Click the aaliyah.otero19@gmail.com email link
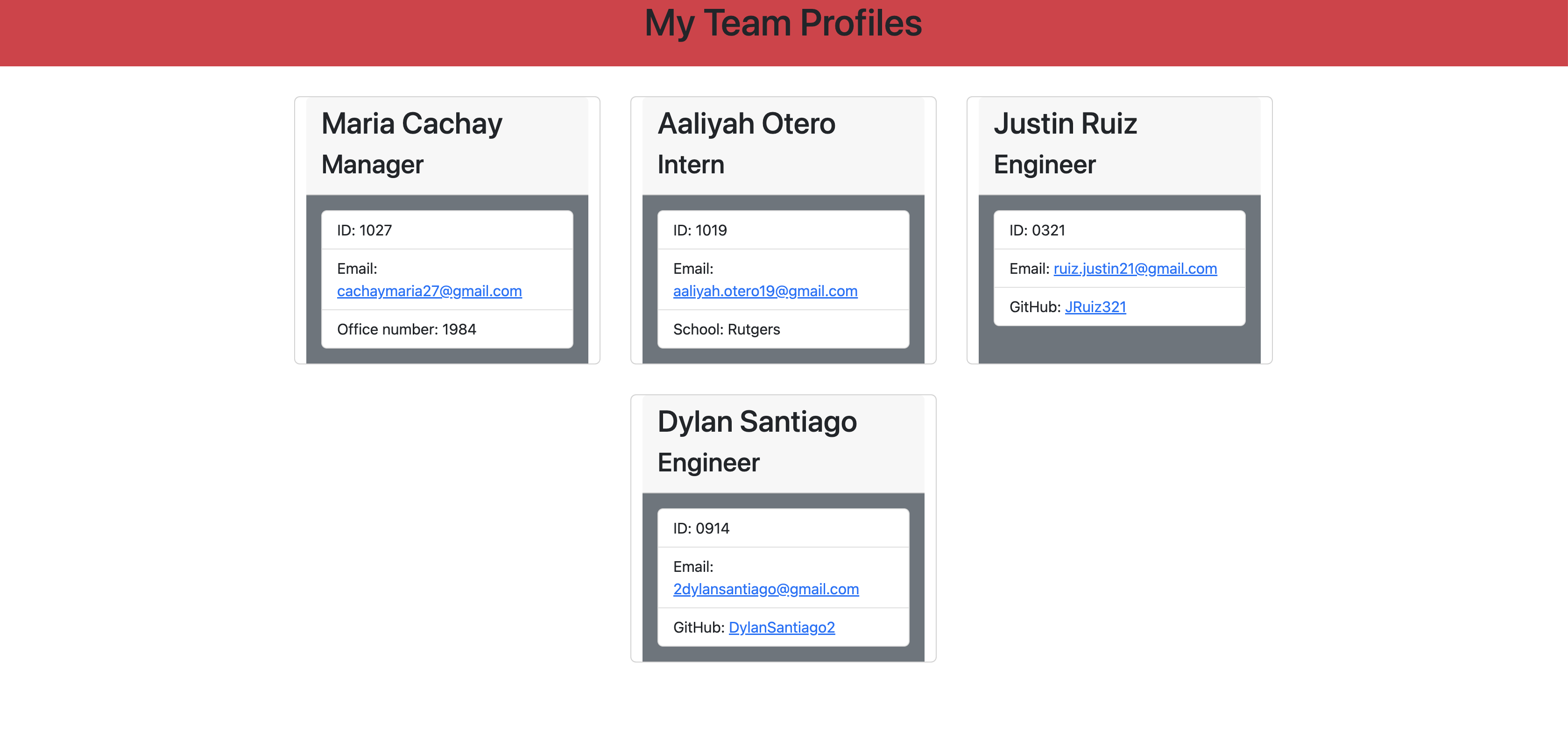 point(765,291)
